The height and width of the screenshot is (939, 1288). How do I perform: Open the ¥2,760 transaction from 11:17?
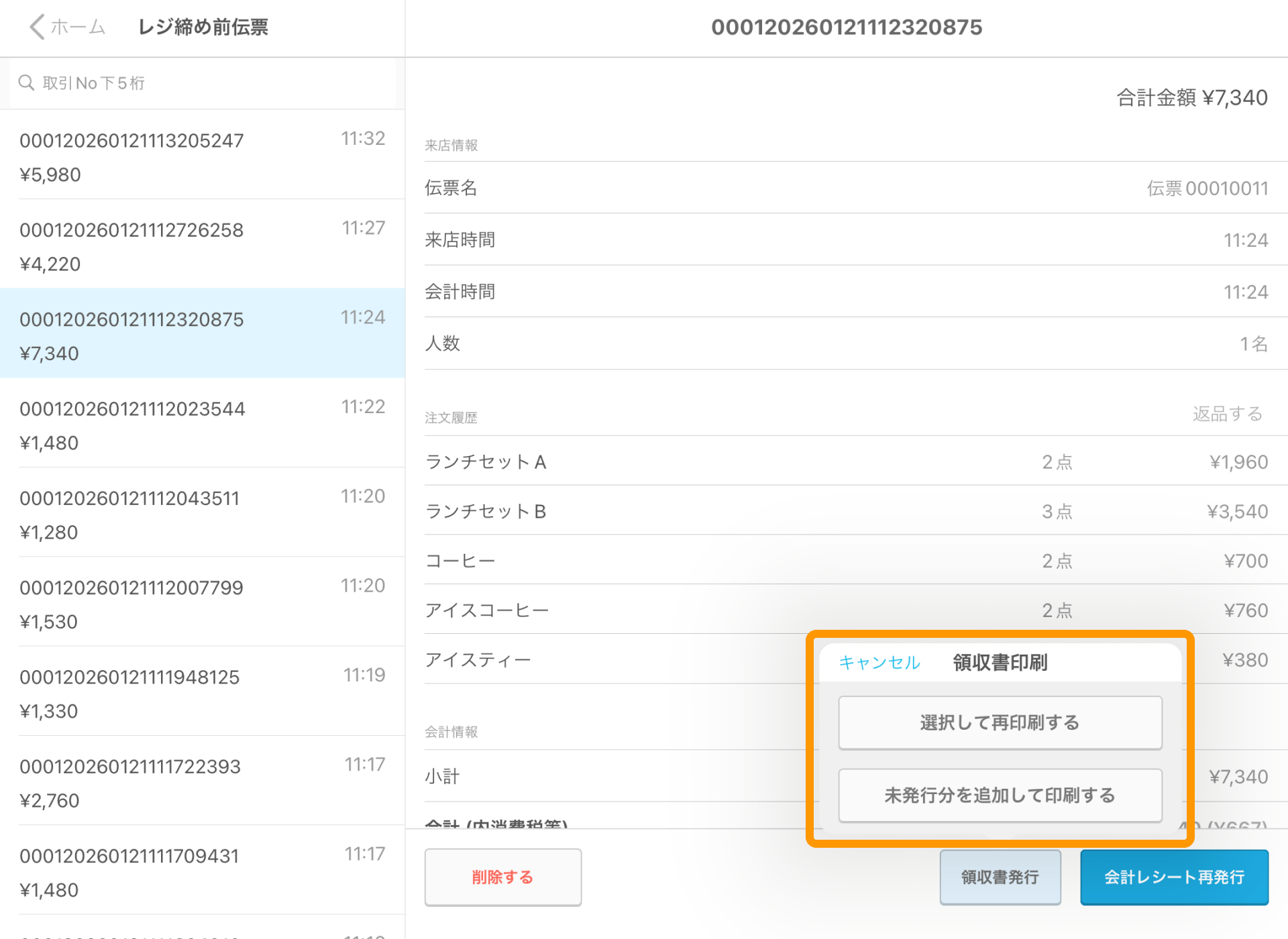coord(201,781)
